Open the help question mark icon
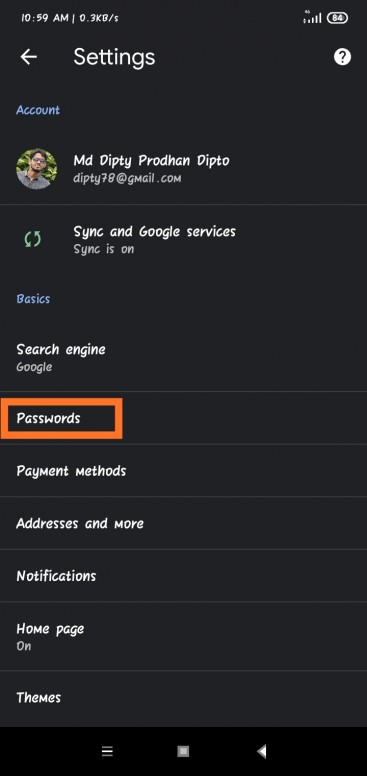 [342, 57]
